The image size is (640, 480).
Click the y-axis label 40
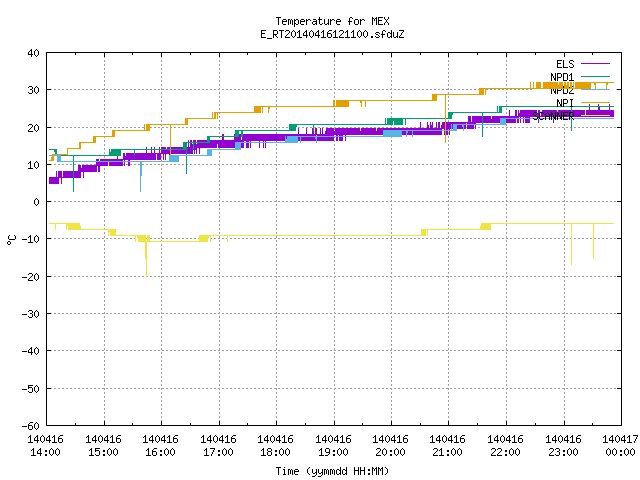[33, 53]
